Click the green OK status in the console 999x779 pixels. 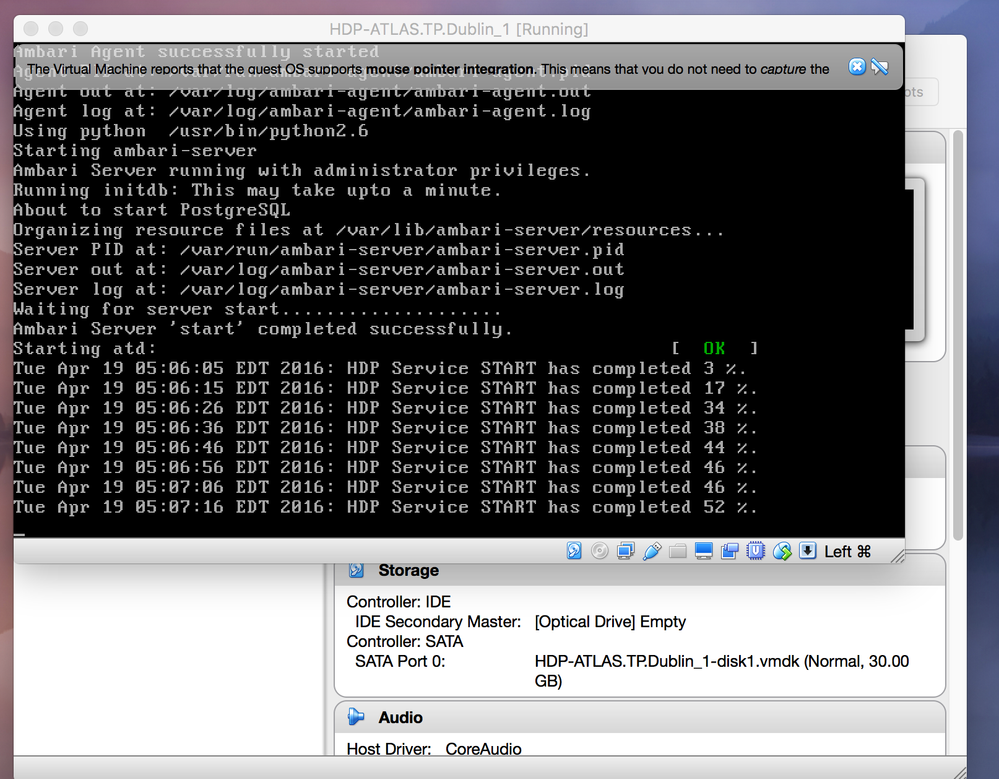pyautogui.click(x=714, y=348)
